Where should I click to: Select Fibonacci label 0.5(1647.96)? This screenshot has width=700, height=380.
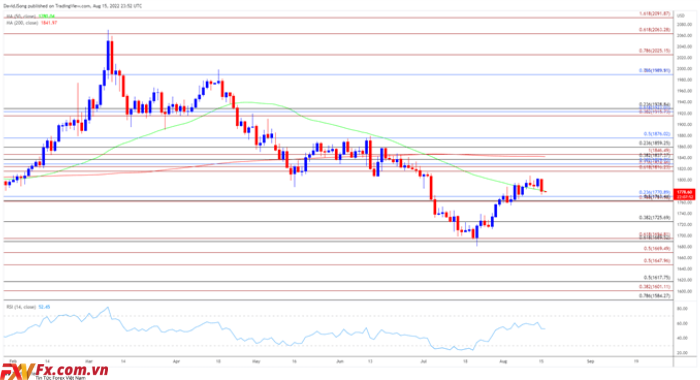tap(657, 261)
